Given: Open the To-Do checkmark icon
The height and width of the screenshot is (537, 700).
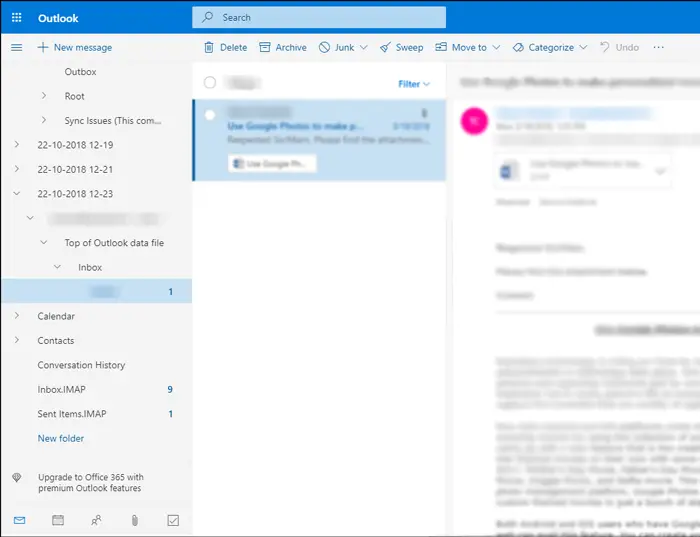Looking at the screenshot, I should (173, 520).
